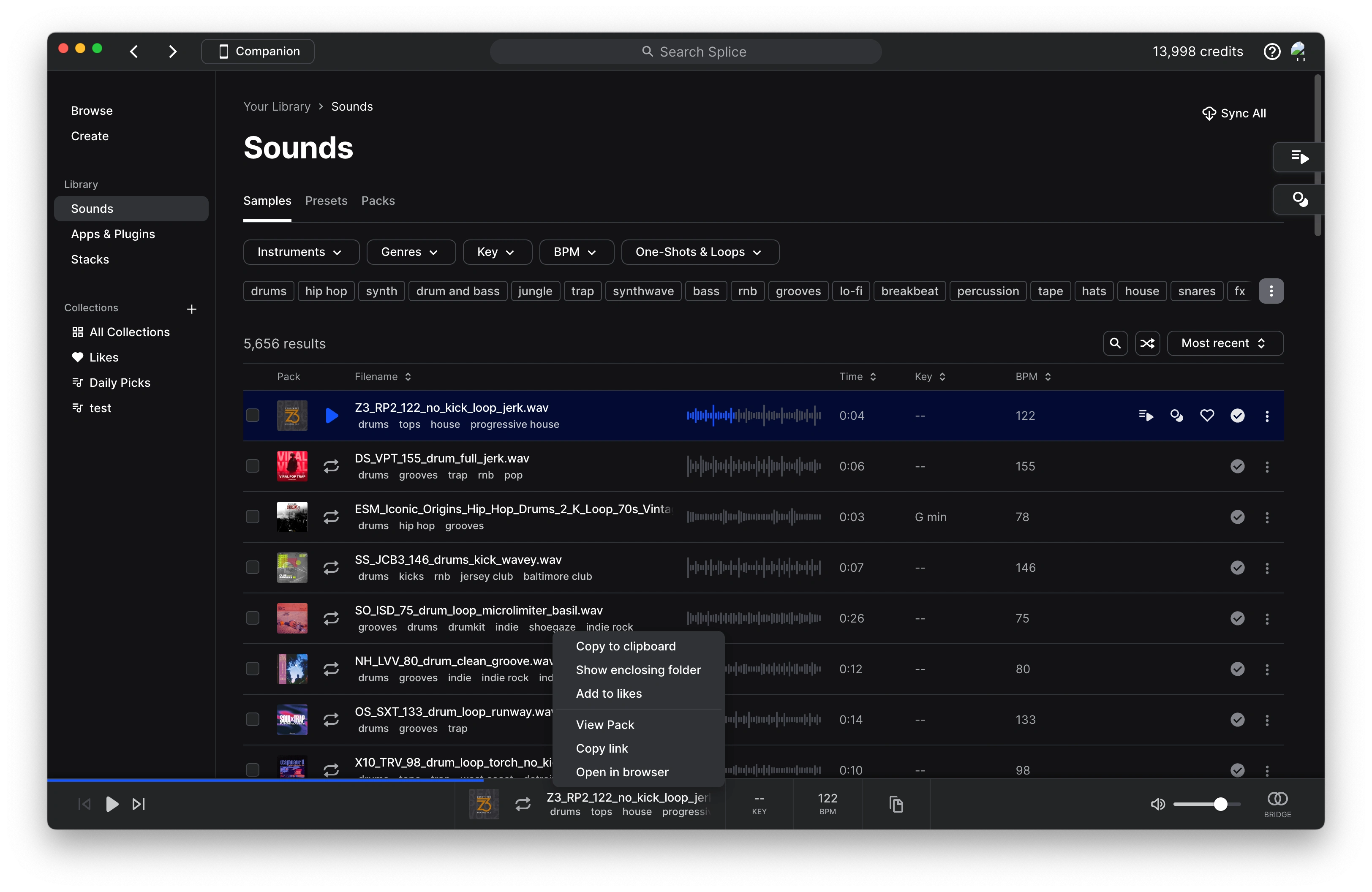Copy the current sample from the playback bar
The height and width of the screenshot is (892, 1372).
coord(896,805)
